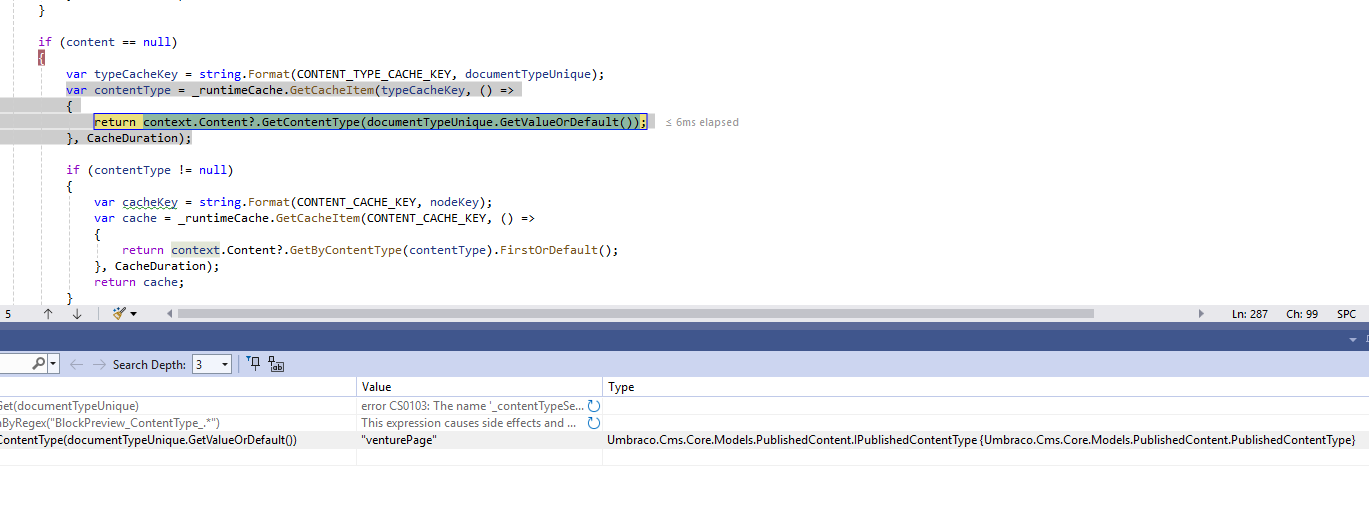Click the watch search input field
The image size is (1369, 531).
tap(14, 364)
